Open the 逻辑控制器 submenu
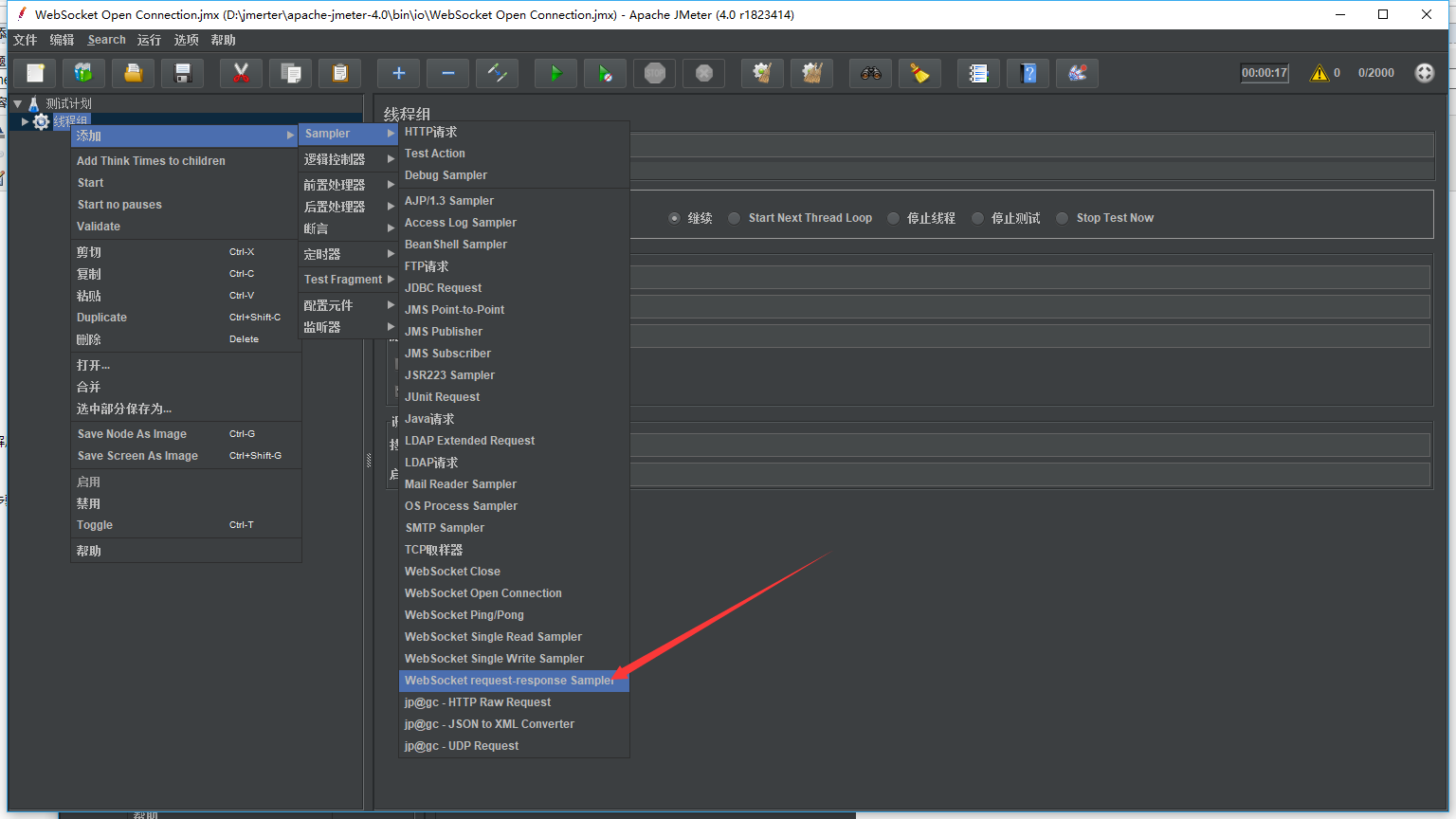The image size is (1456, 819). [348, 159]
